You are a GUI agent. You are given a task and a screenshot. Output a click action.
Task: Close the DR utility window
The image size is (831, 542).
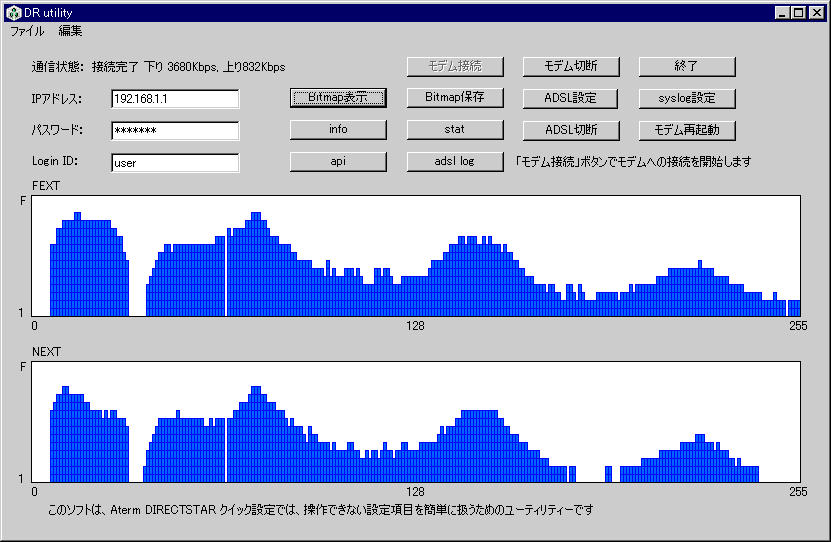click(x=817, y=13)
